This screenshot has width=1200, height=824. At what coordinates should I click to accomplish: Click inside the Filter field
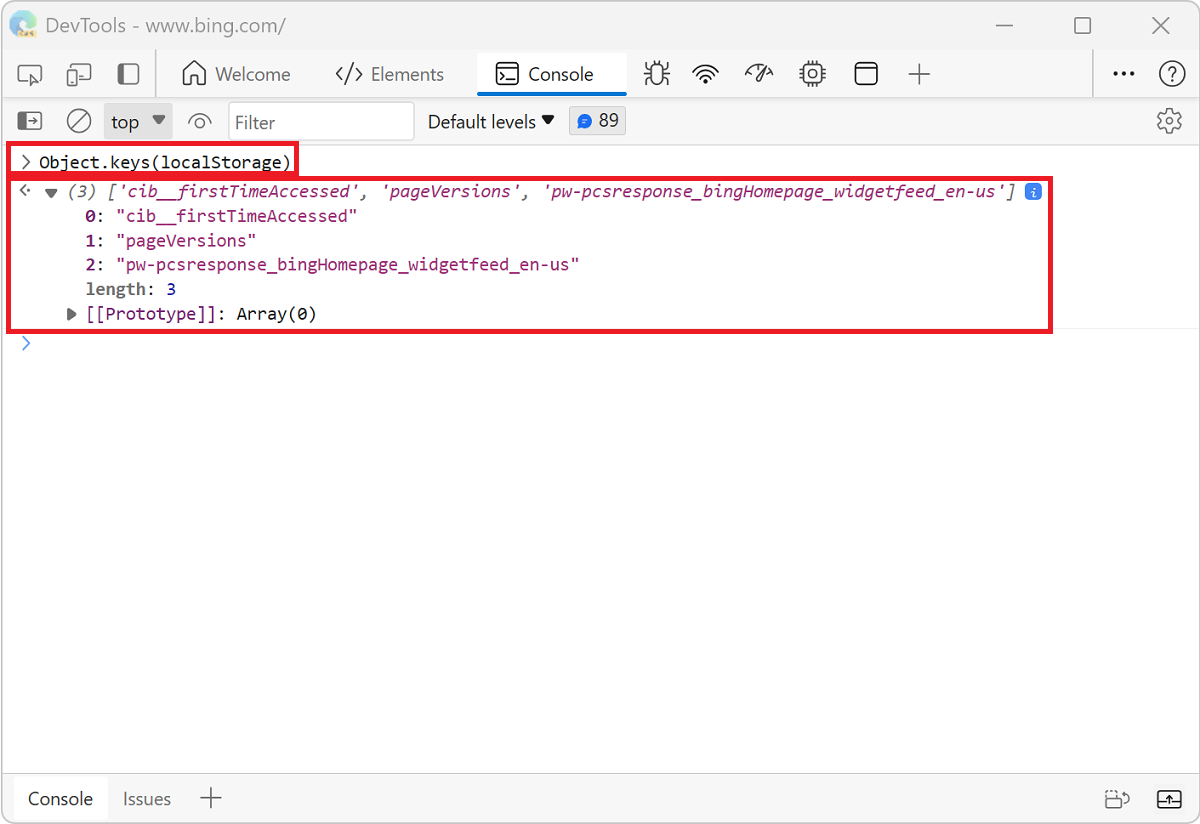tap(320, 121)
